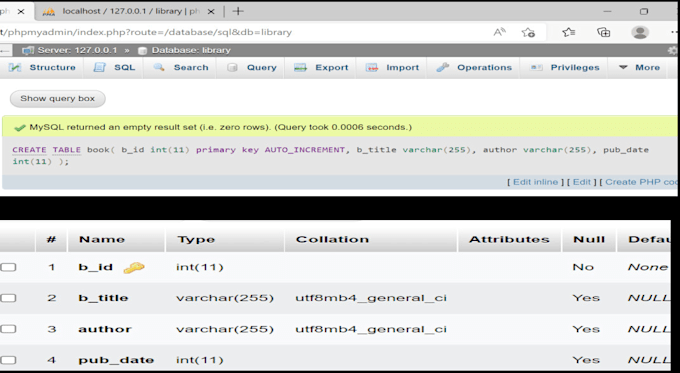Click the browser read aloud icon
Image resolution: width=680 pixels, height=373 pixels.
pyautogui.click(x=500, y=32)
